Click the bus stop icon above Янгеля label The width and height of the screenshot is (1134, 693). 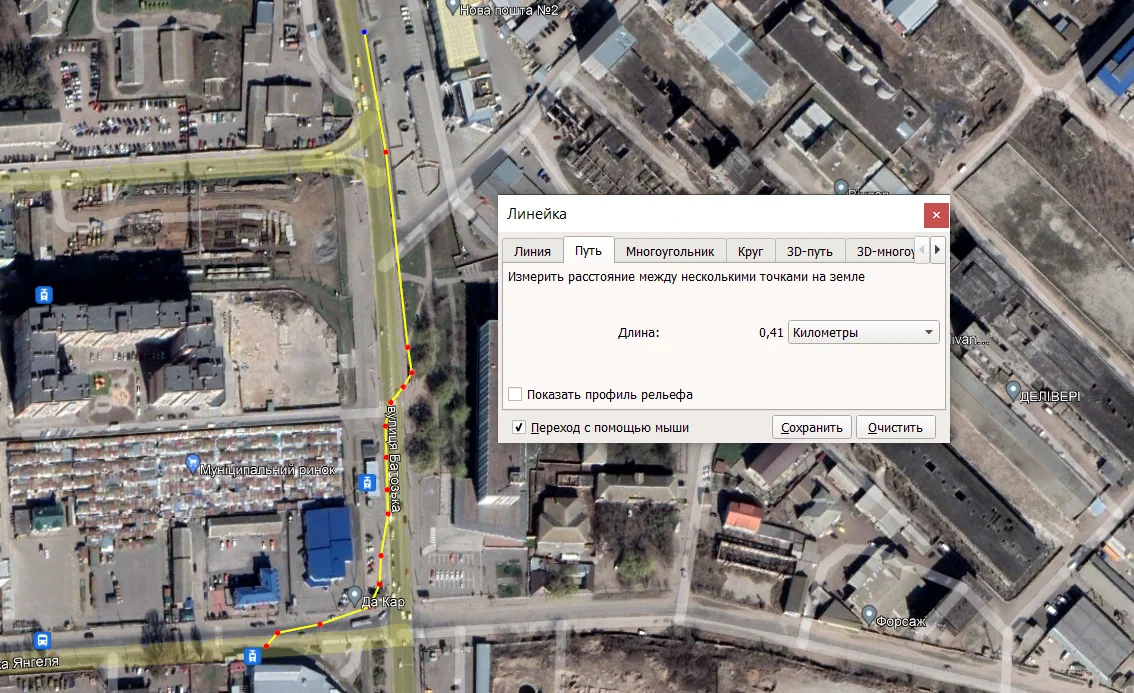(x=42, y=640)
